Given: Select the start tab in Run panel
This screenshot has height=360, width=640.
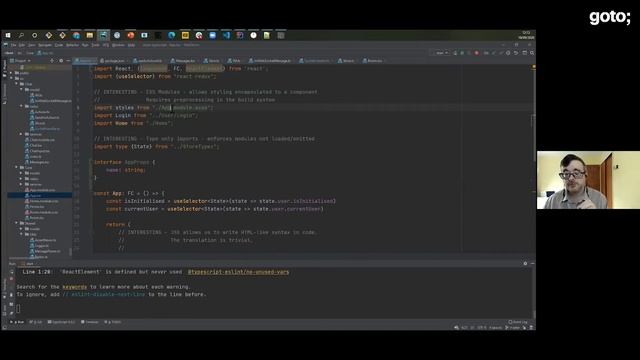Looking at the screenshot, I should point(29,264).
